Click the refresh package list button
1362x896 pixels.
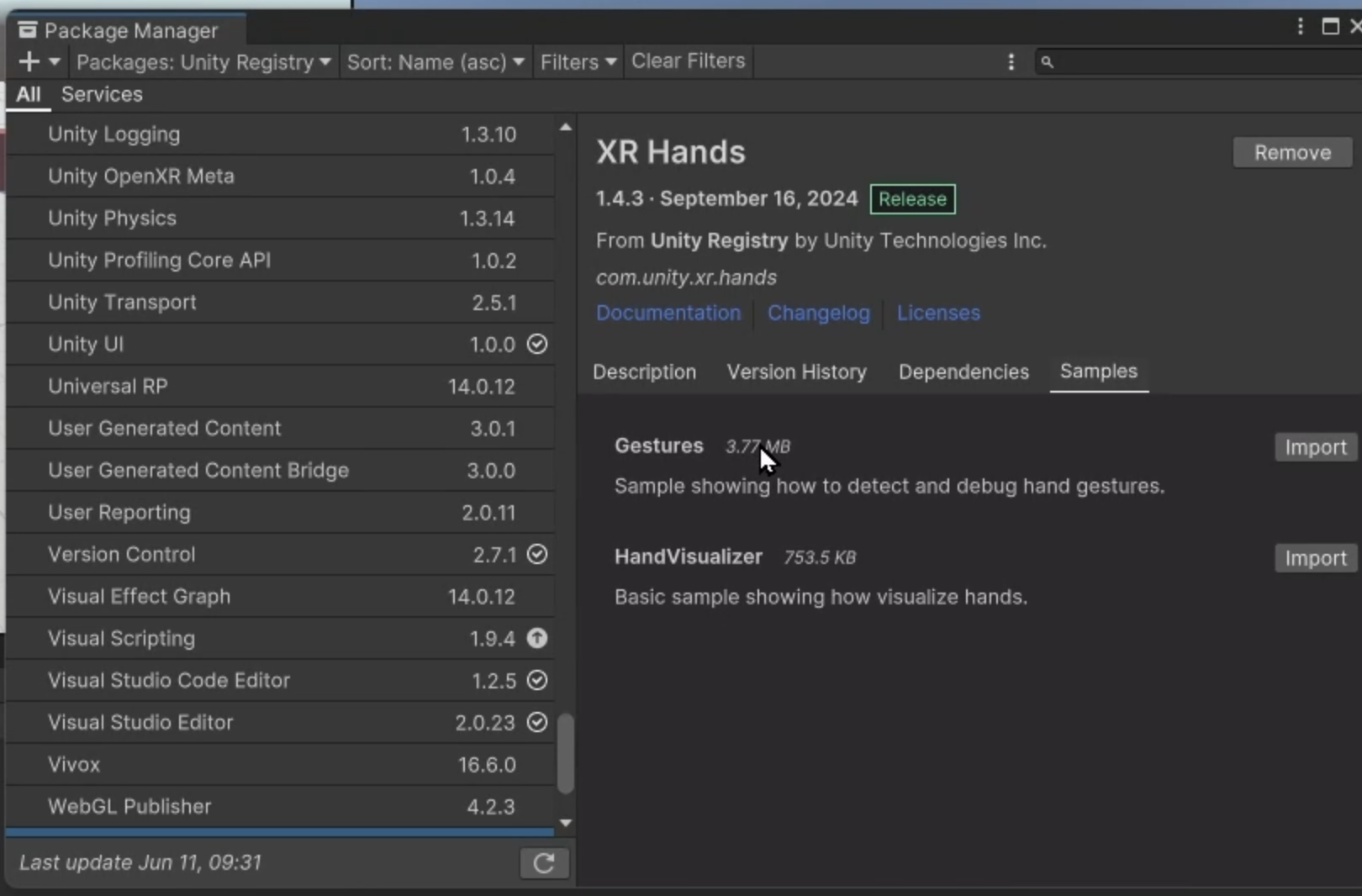click(x=544, y=863)
